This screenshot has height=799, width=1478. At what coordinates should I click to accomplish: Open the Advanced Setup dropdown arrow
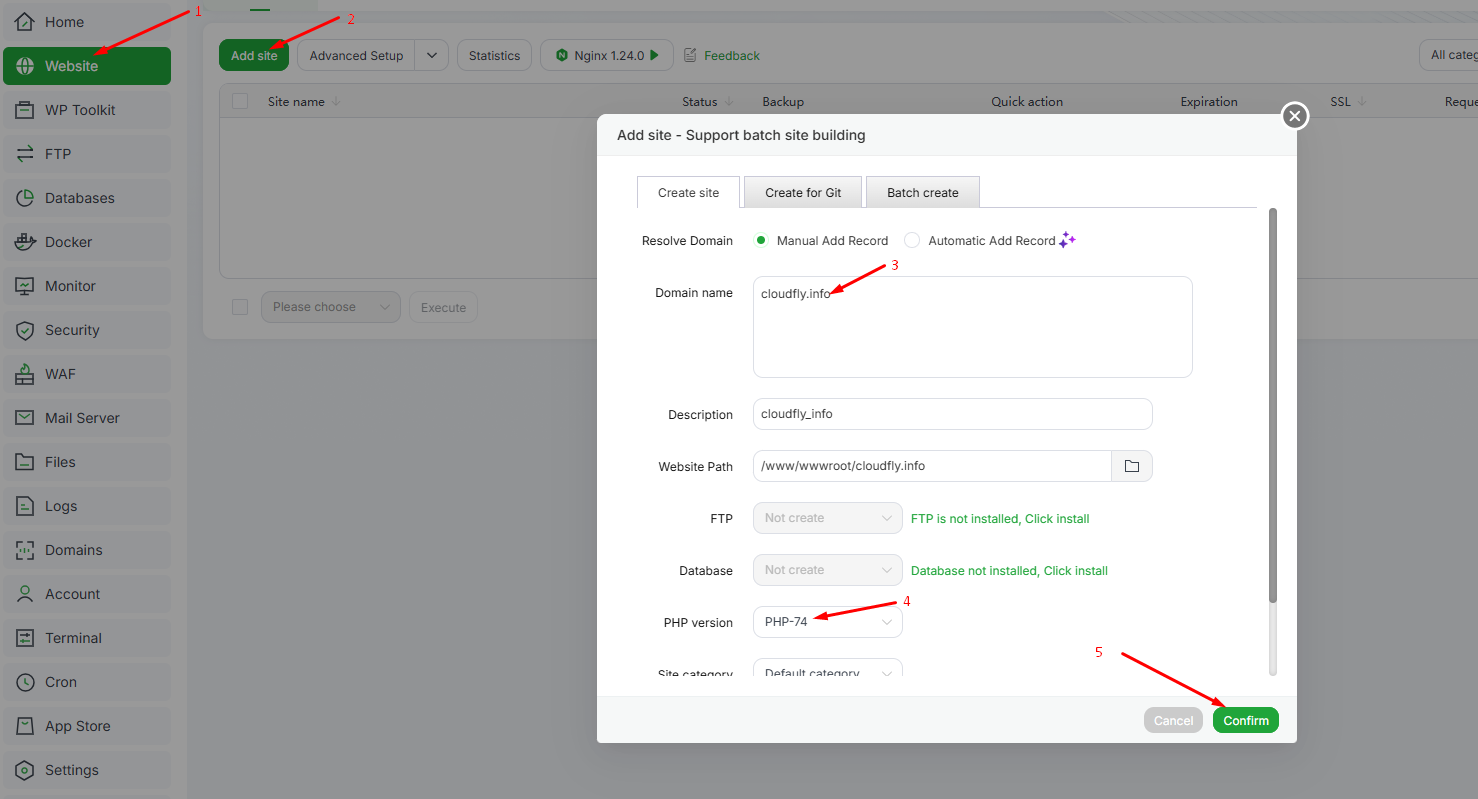[432, 56]
